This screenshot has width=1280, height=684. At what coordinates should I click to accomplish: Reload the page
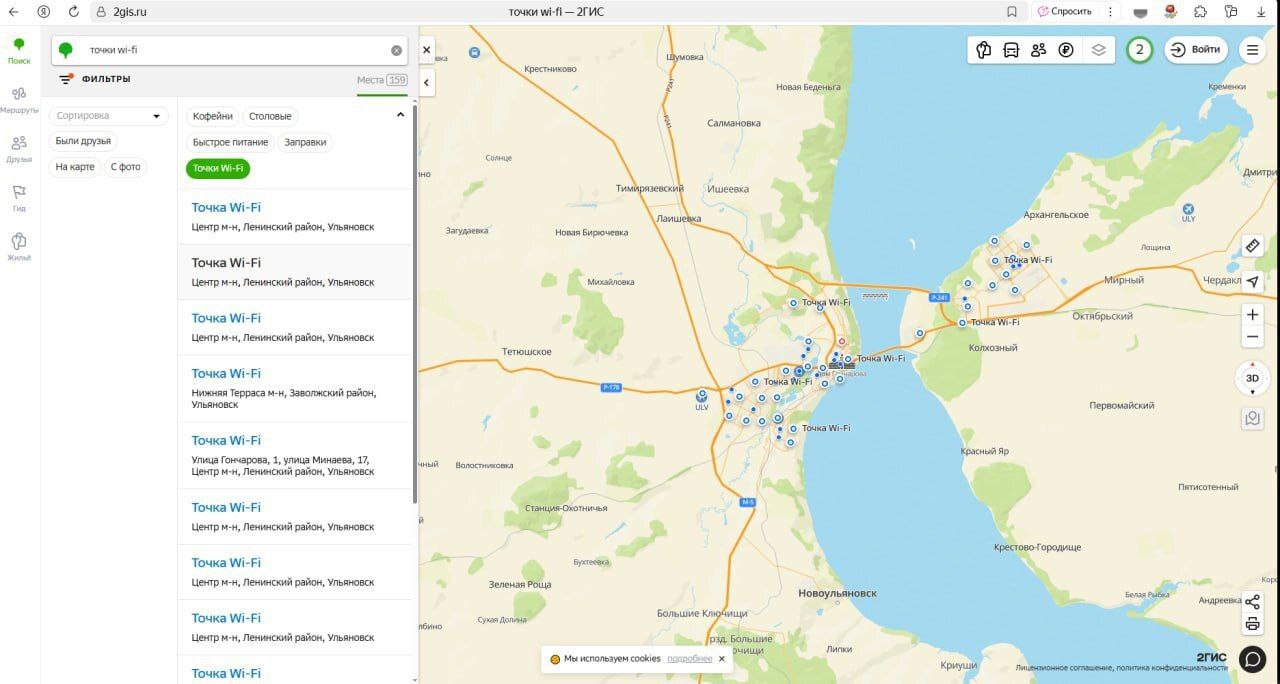point(73,12)
